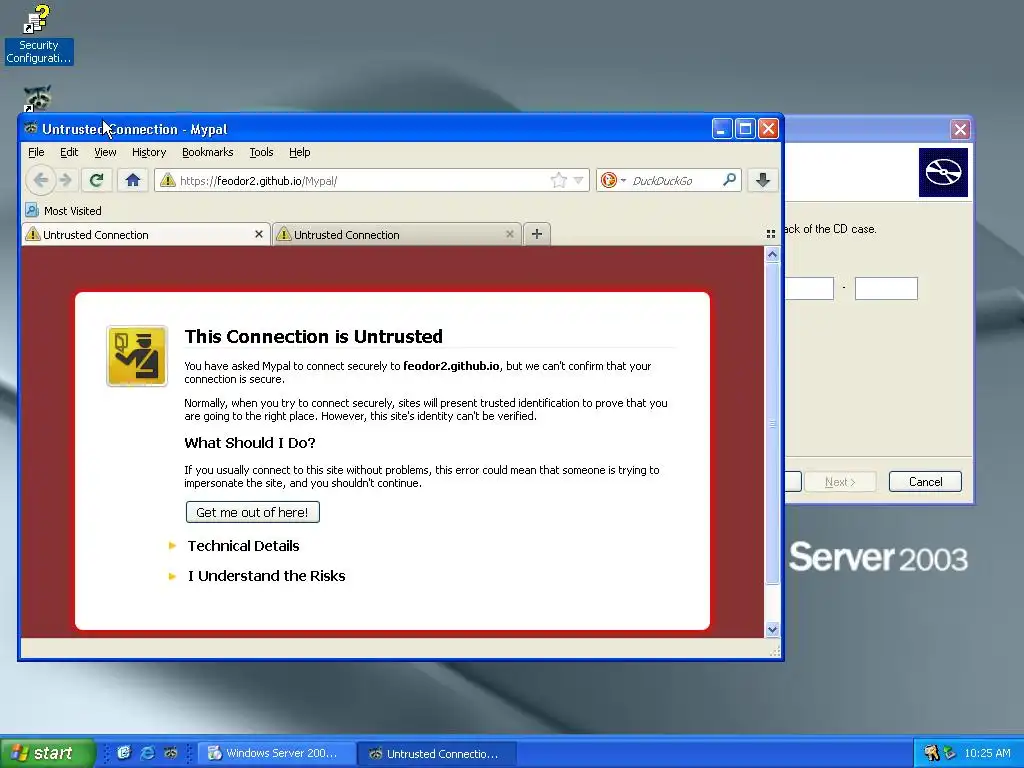Screen dimensions: 1024x768
Task: Click the first quick launch icon next to Start
Action: 123,753
